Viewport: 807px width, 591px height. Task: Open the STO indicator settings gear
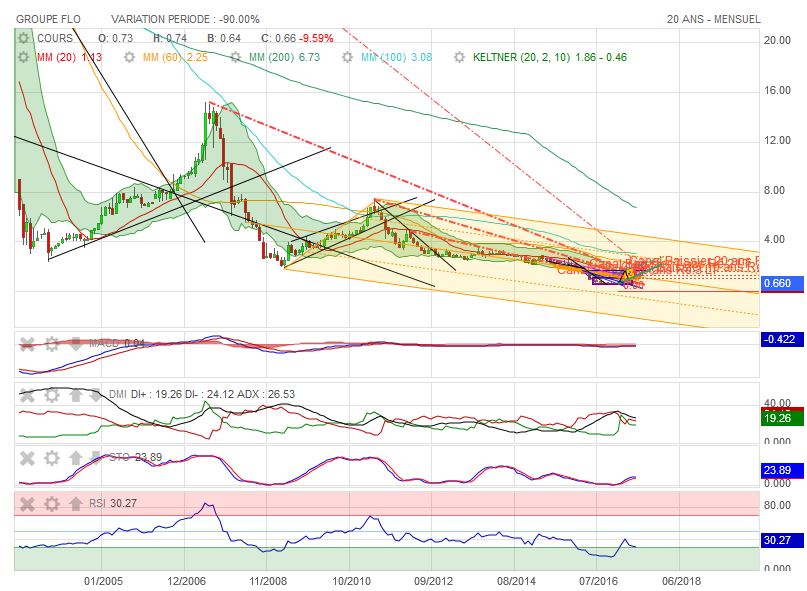[51, 458]
